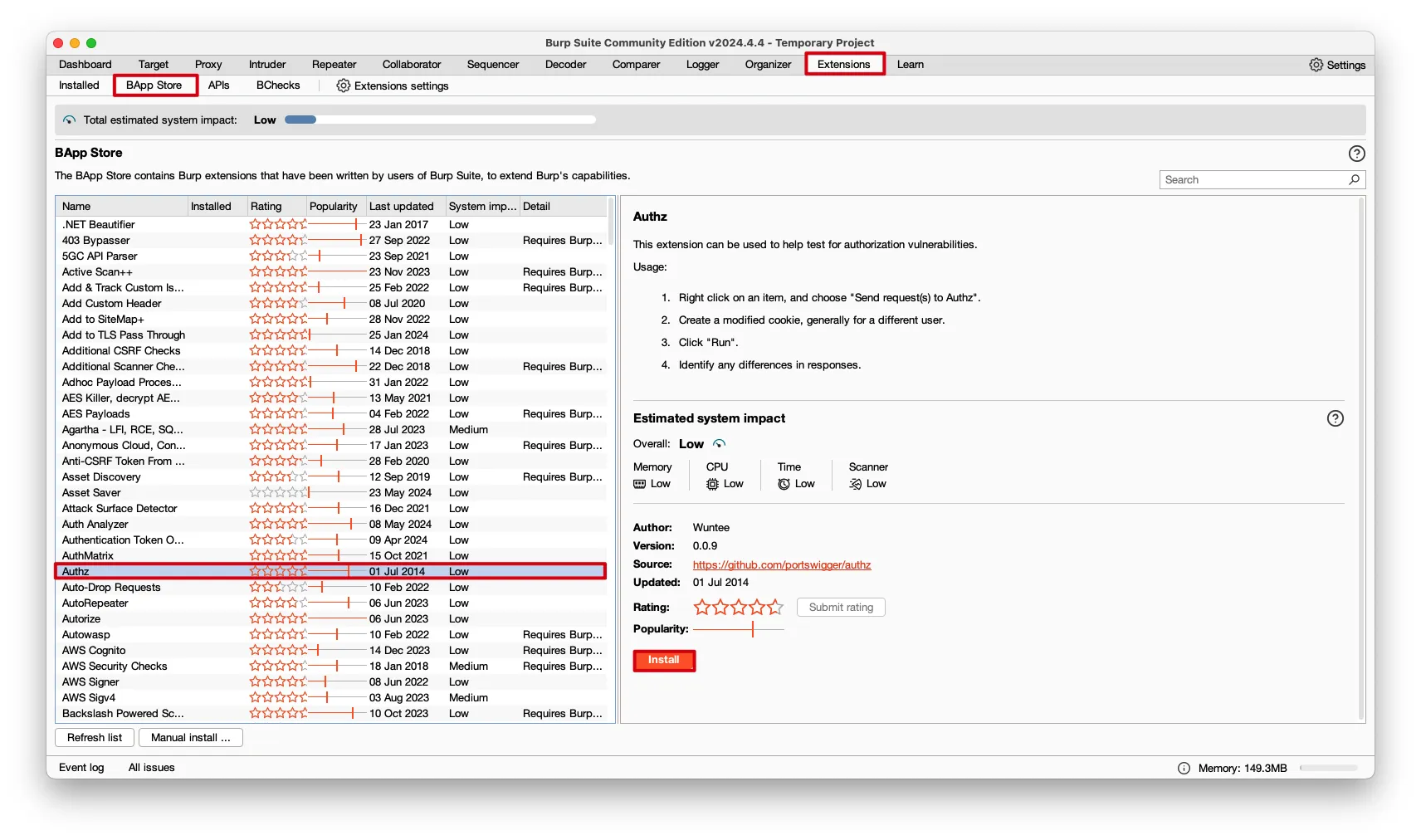This screenshot has height=840, width=1421.
Task: Click the memory usage bar in status bar
Action: [x=1329, y=769]
